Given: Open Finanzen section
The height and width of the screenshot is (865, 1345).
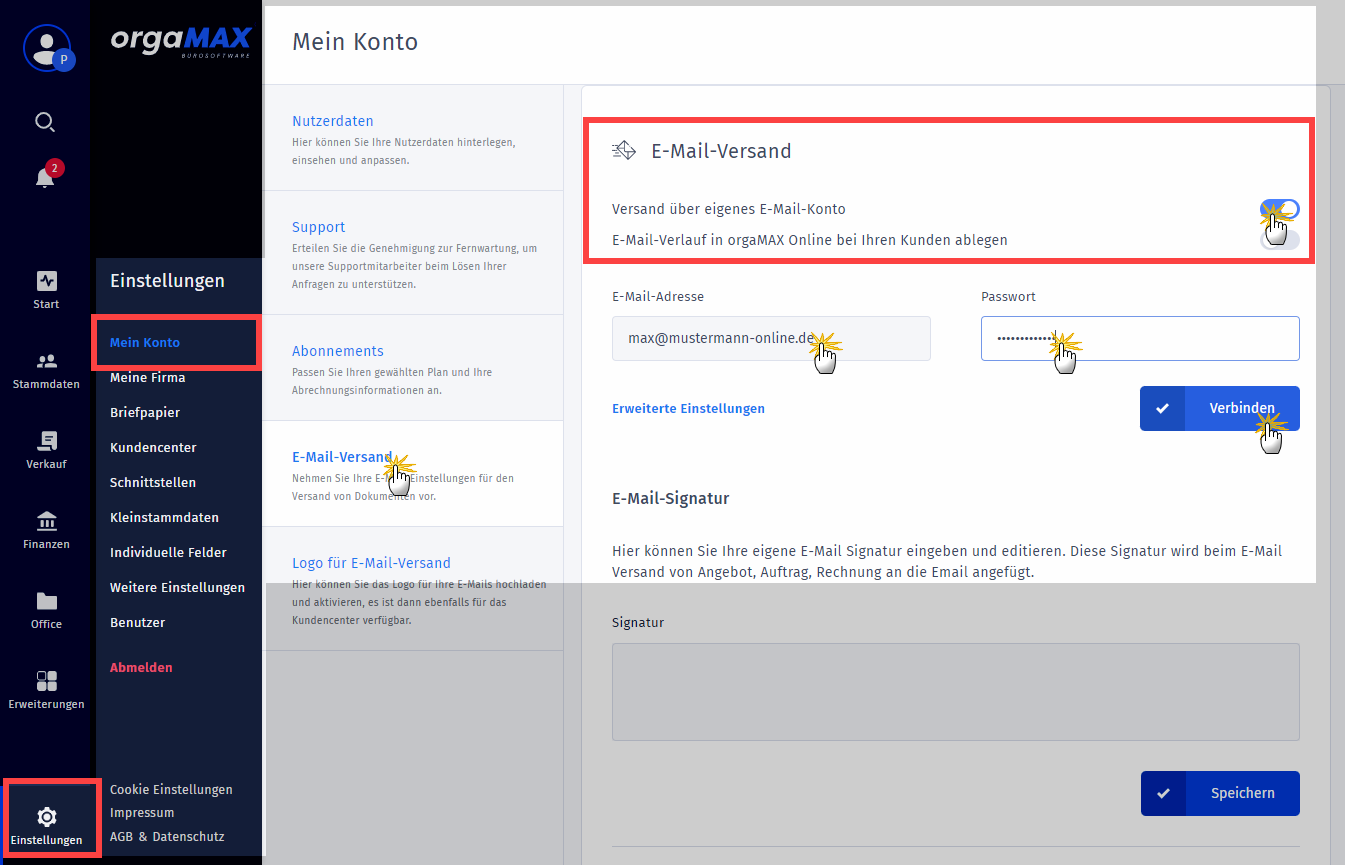Looking at the screenshot, I should coord(46,530).
